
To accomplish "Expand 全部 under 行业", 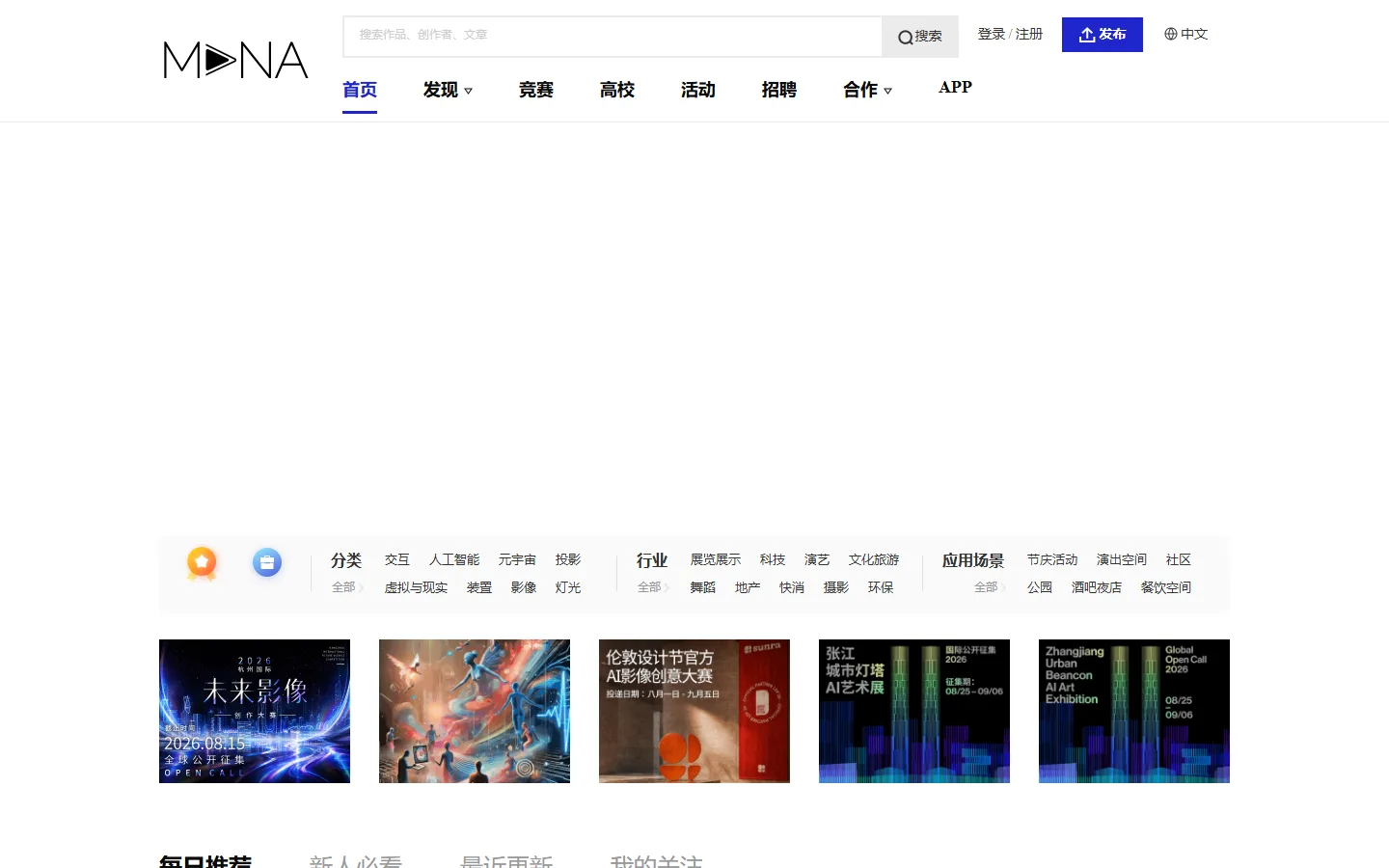I will click(653, 587).
